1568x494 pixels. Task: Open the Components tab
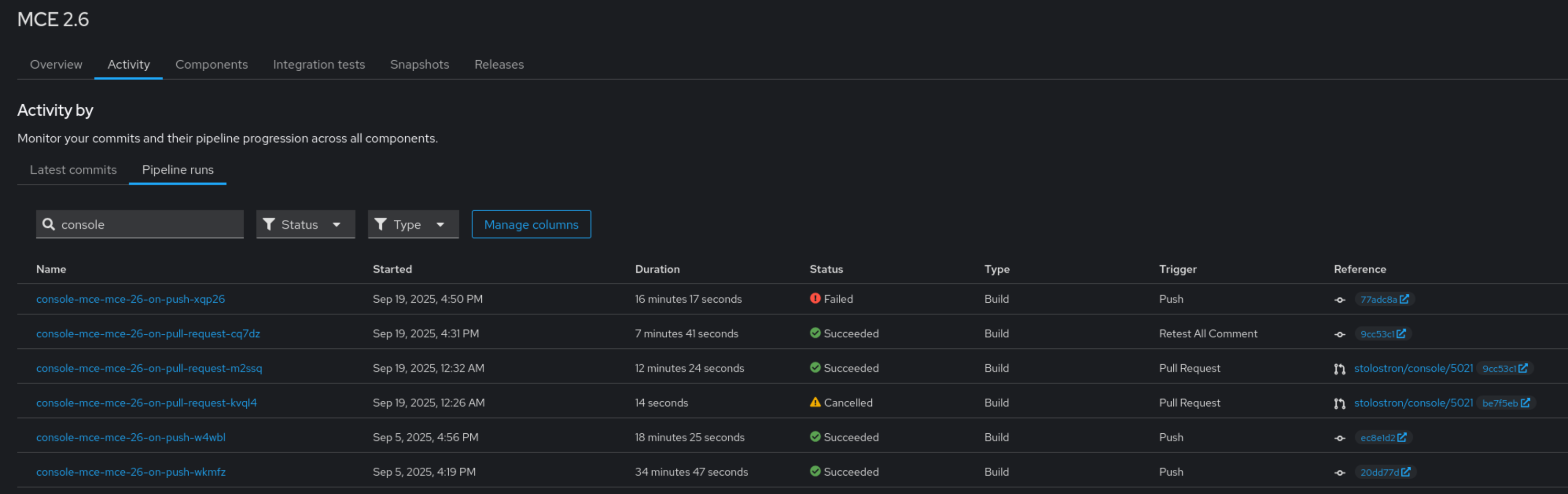tap(211, 64)
